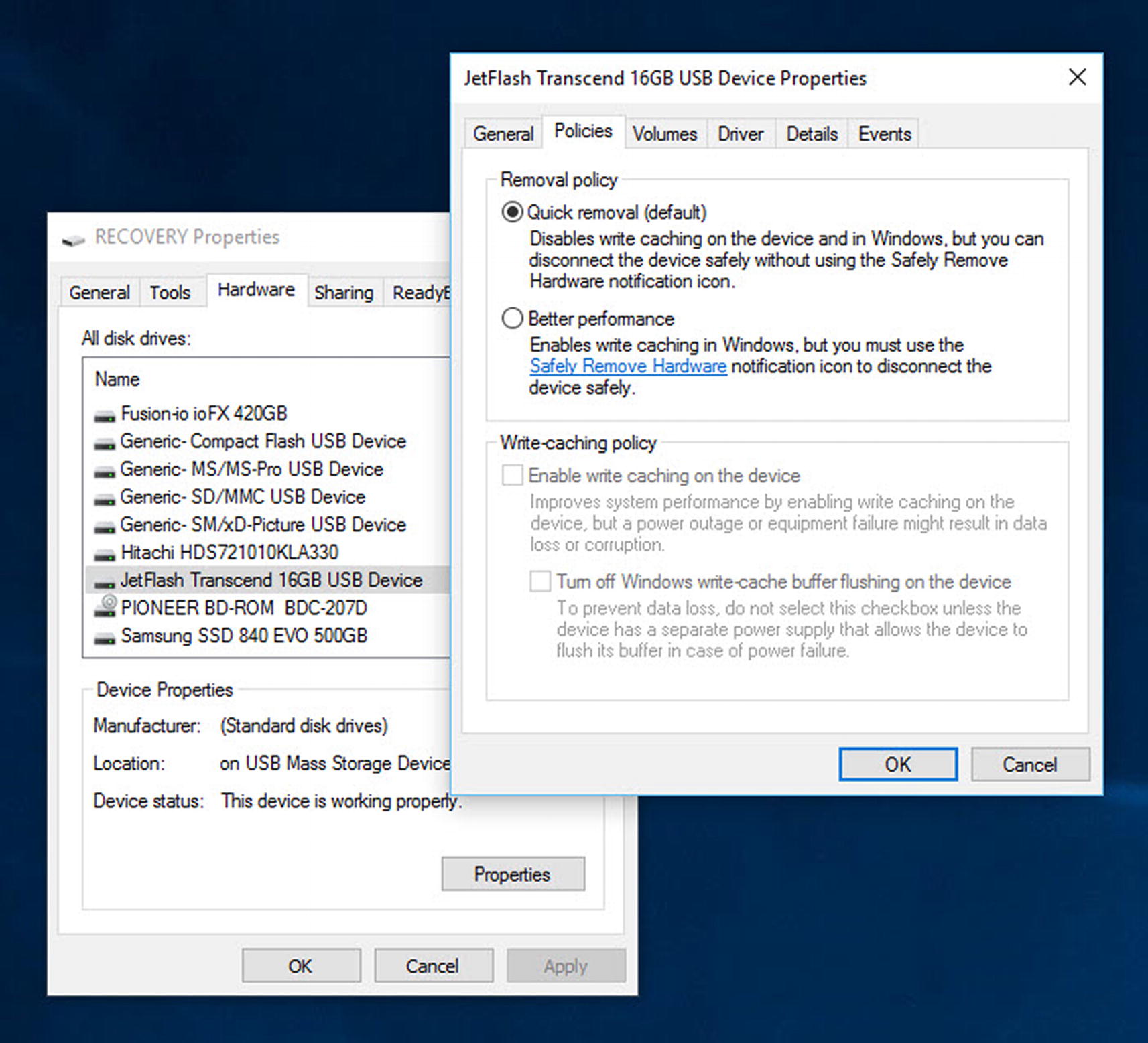Click Apply in RECOVERY Properties window
This screenshot has width=1148, height=1043.
(566, 966)
